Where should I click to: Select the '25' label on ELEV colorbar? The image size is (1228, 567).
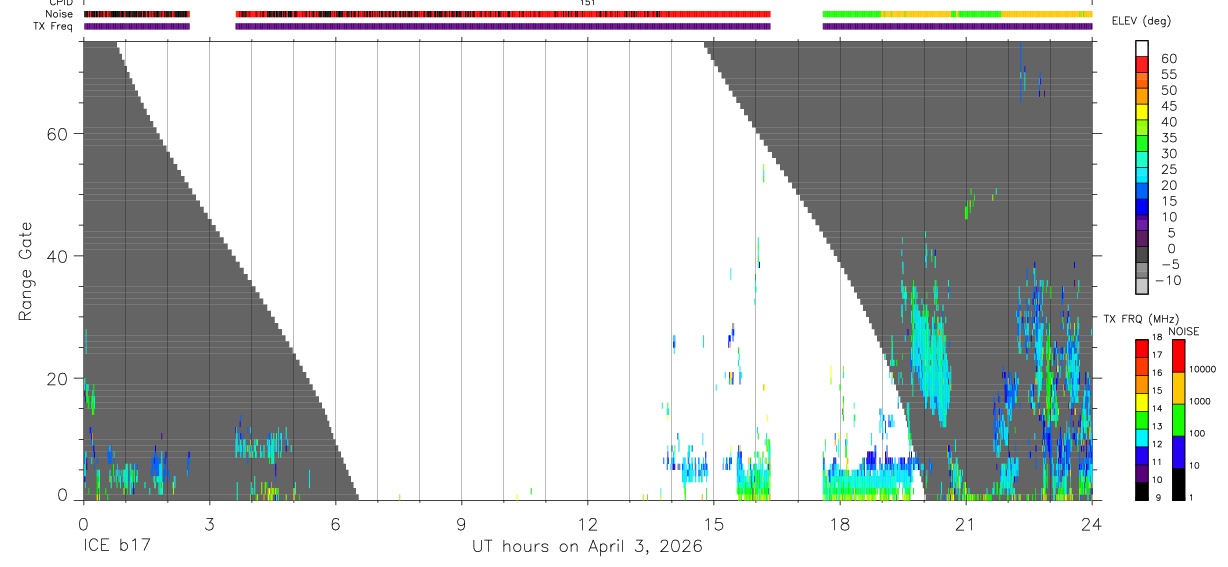[x=1168, y=169]
